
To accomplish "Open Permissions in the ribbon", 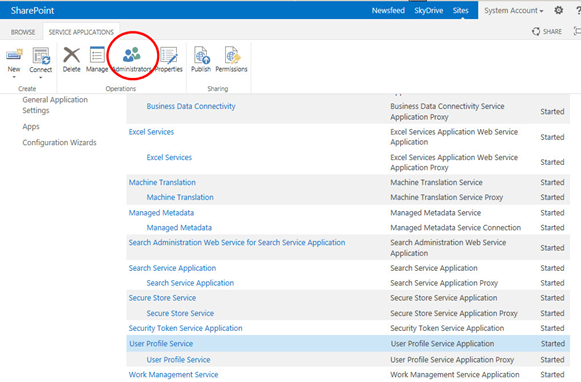I will (x=231, y=59).
